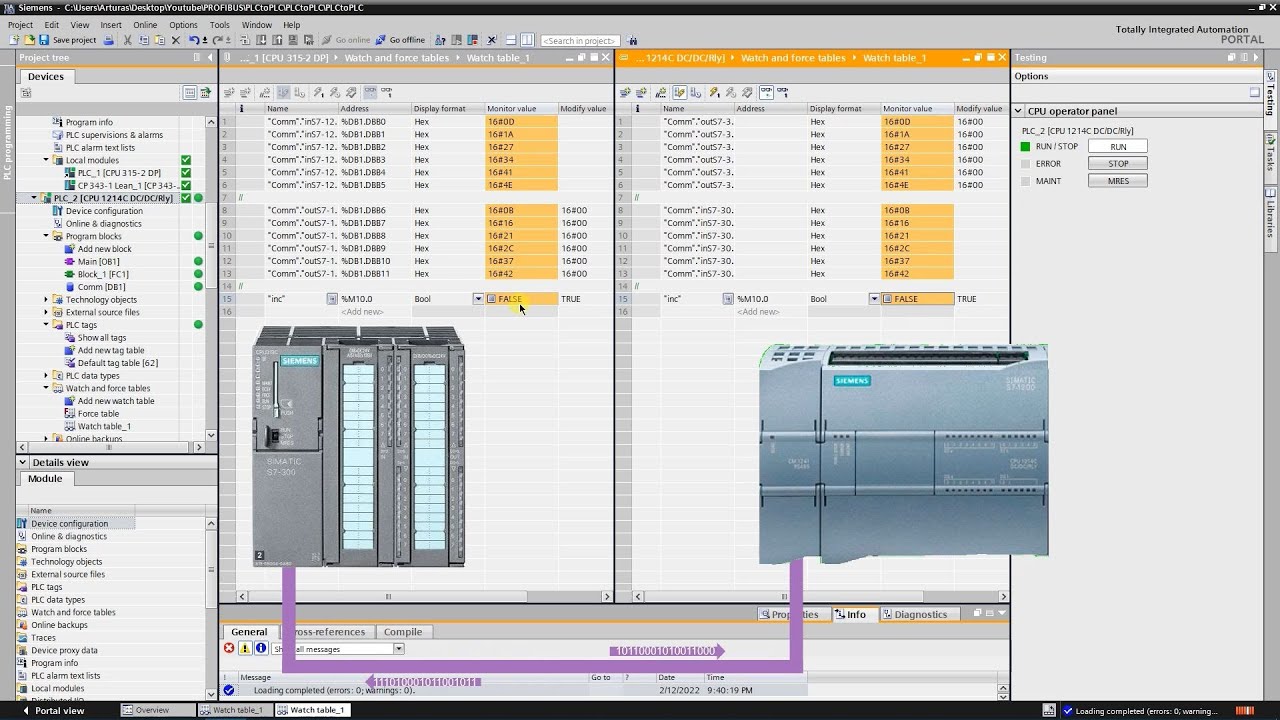This screenshot has width=1280, height=720.
Task: Collapse the Local modules tree node
Action: 46,160
